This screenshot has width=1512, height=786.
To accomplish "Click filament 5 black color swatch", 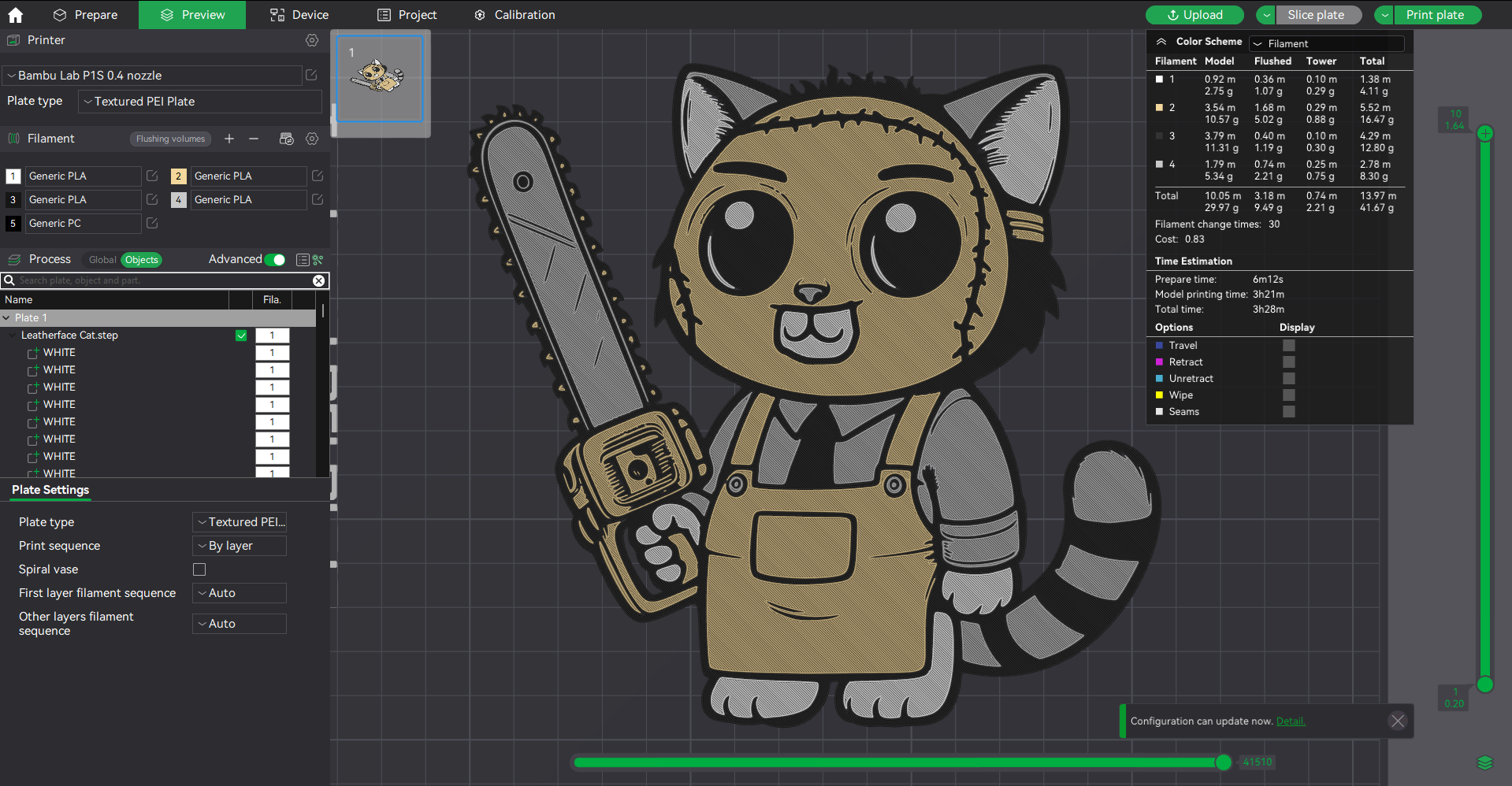I will 13,224.
